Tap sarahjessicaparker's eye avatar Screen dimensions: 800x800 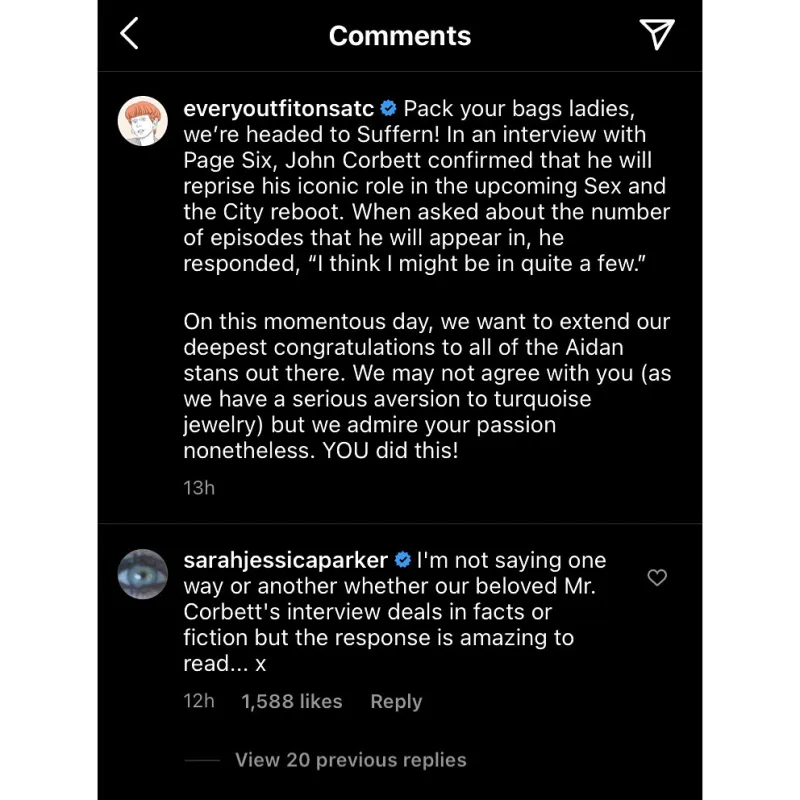143,574
